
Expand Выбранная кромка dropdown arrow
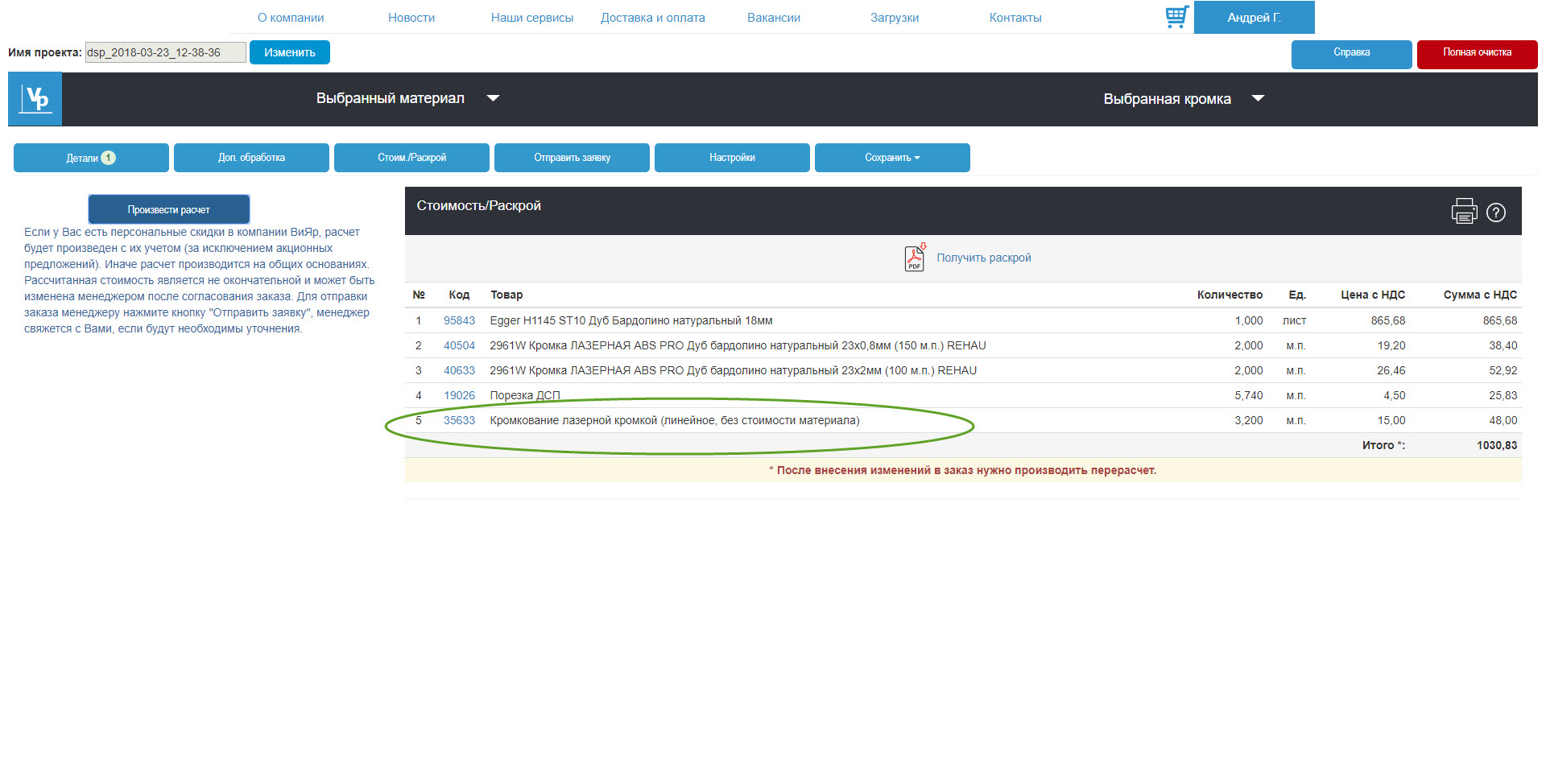(1258, 98)
